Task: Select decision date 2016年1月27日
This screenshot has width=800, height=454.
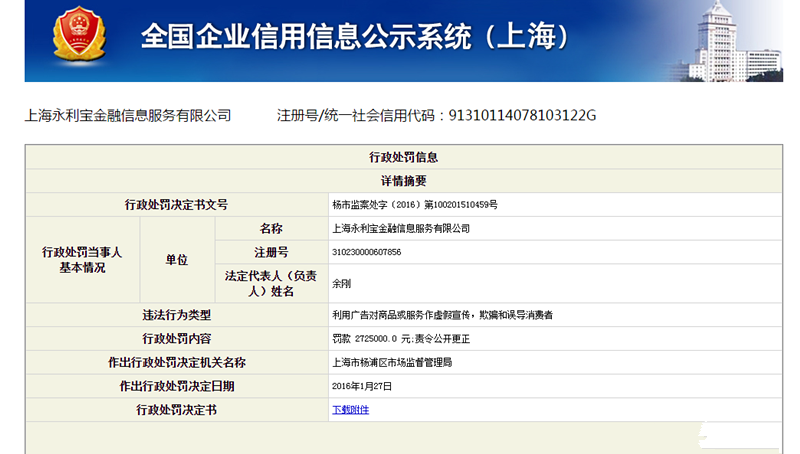Action: click(362, 386)
